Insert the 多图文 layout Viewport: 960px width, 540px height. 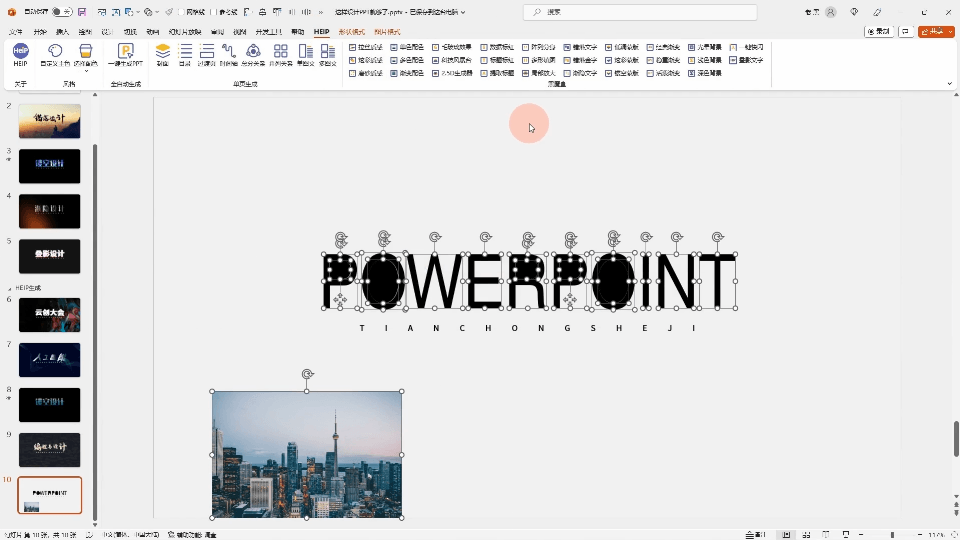click(328, 54)
